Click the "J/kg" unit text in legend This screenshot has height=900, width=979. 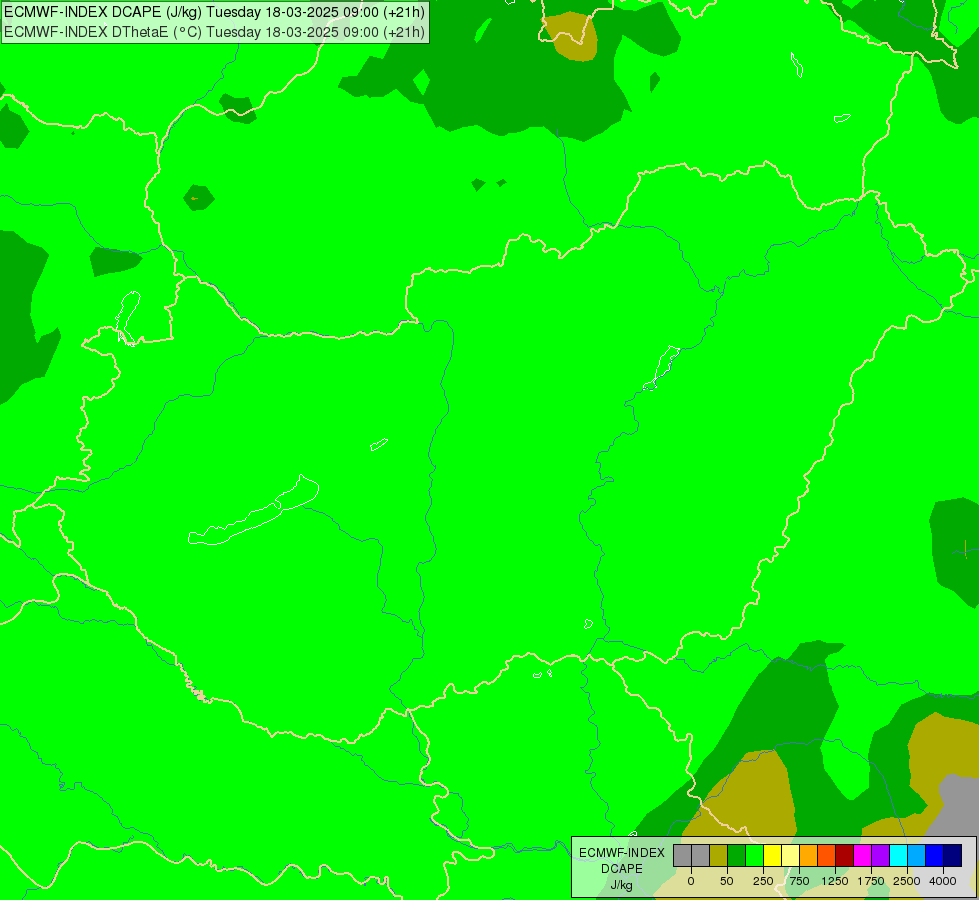pos(621,886)
